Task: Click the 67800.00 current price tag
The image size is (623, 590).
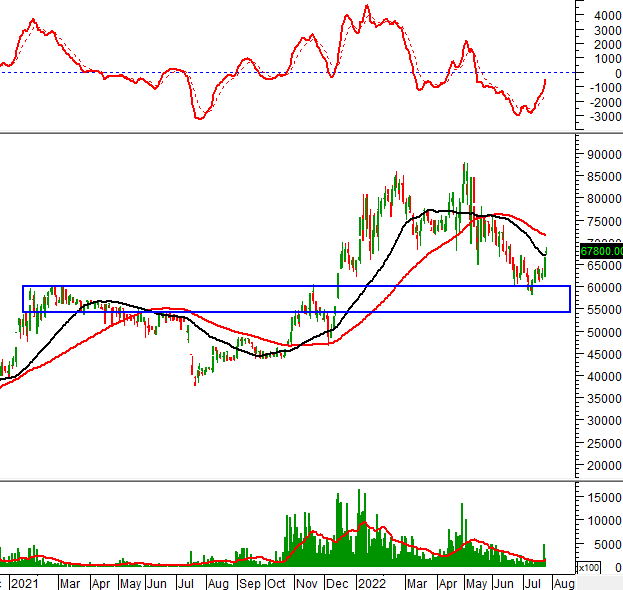Action: tap(602, 251)
